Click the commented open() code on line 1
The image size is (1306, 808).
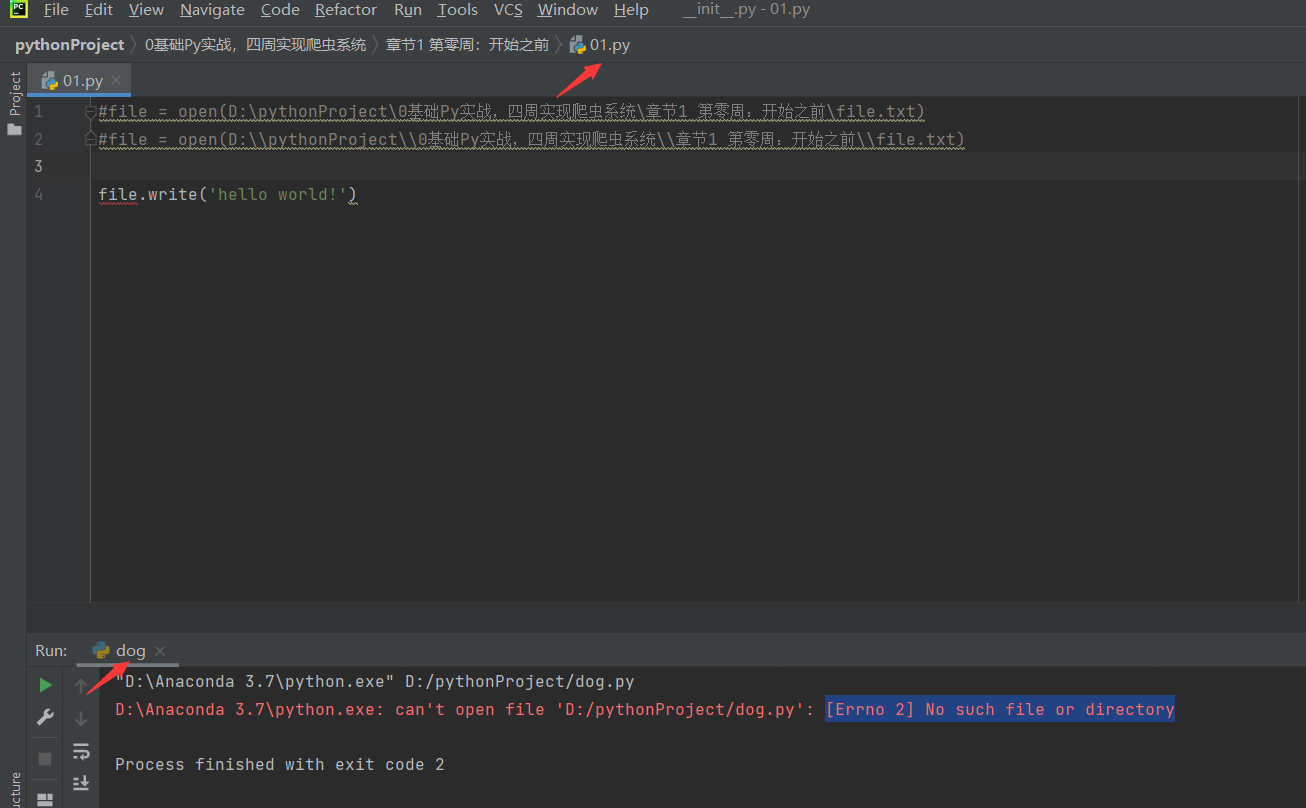511,112
